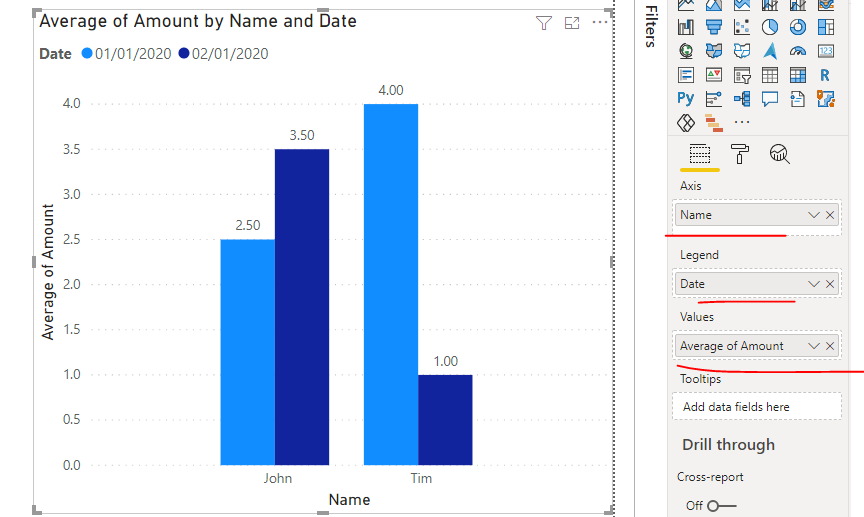Choose the R script visual
Screen dimensions: 864x517
point(825,75)
